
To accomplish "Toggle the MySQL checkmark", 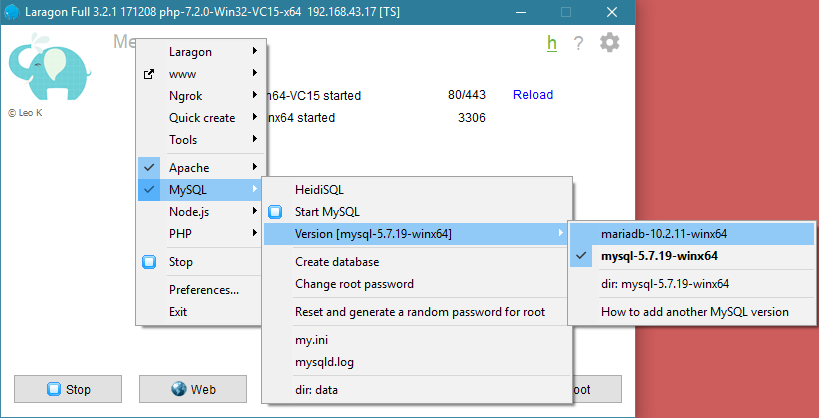I will [149, 190].
